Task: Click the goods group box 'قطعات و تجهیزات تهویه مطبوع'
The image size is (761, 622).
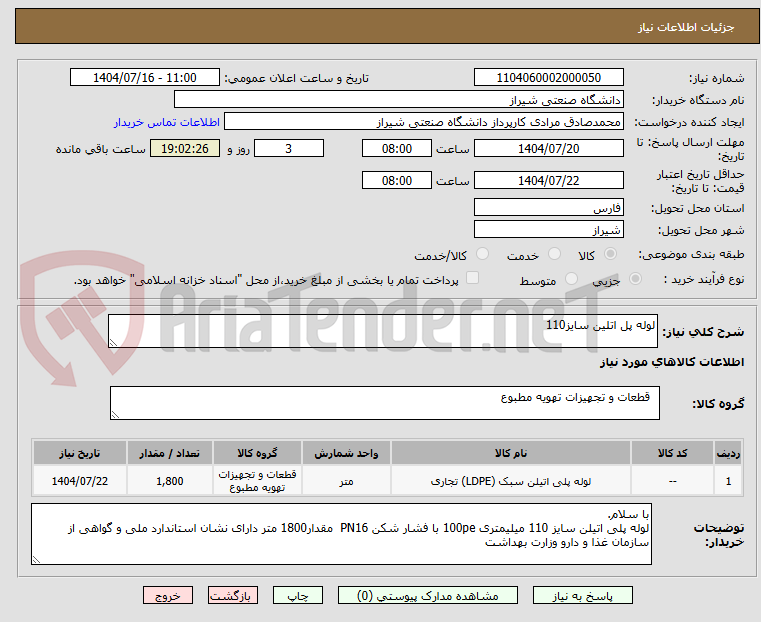Action: 385,403
